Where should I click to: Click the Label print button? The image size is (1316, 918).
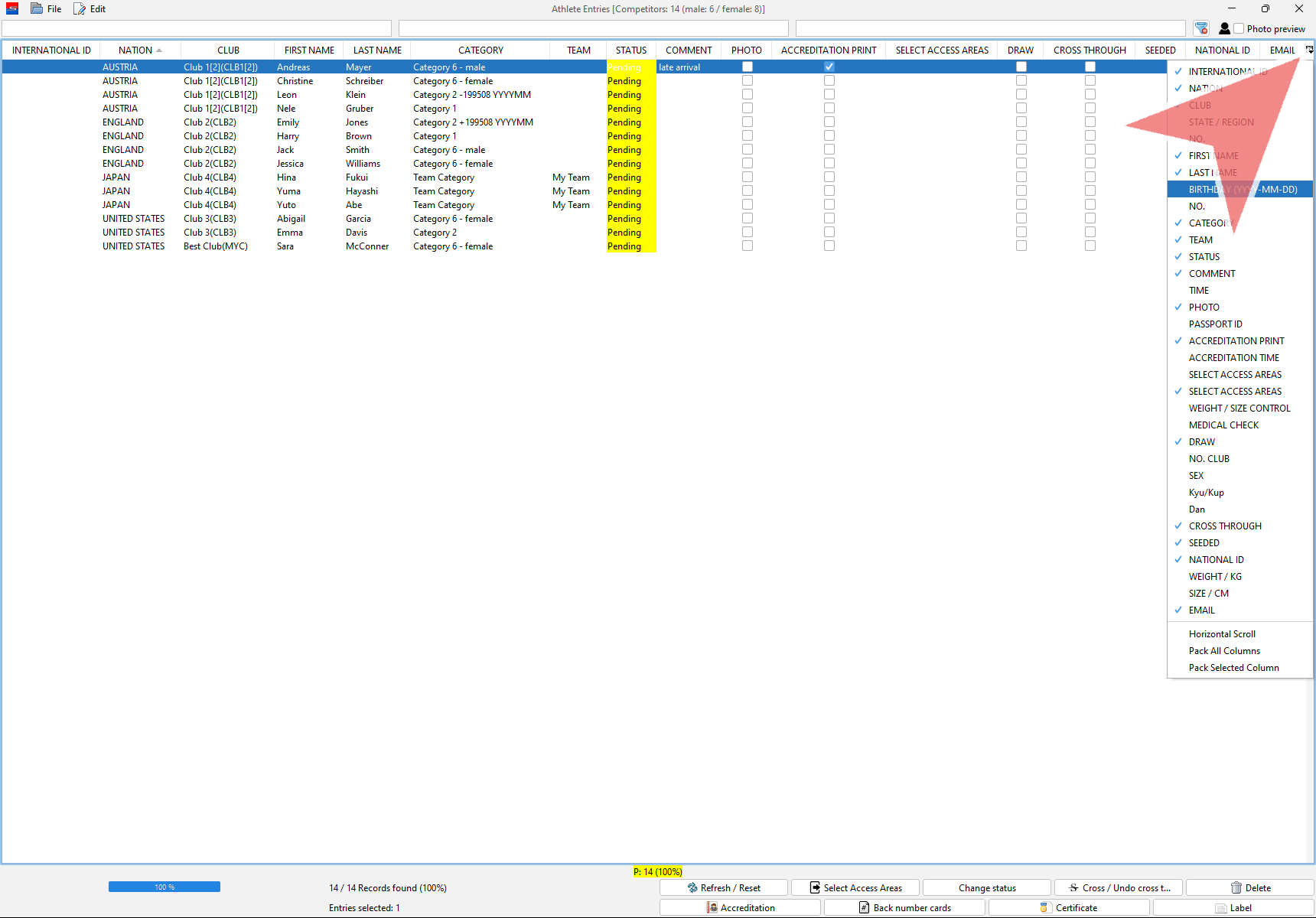(1233, 907)
